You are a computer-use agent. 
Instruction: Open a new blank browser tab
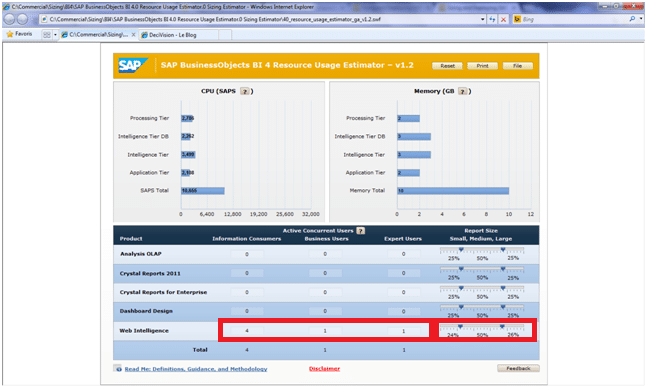pos(225,35)
